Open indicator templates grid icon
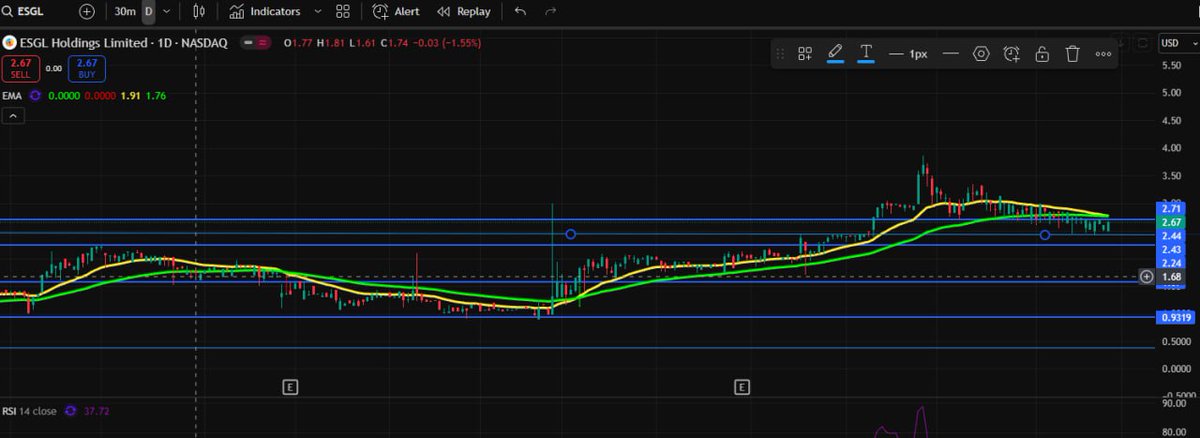The width and height of the screenshot is (1200, 438). (x=343, y=12)
